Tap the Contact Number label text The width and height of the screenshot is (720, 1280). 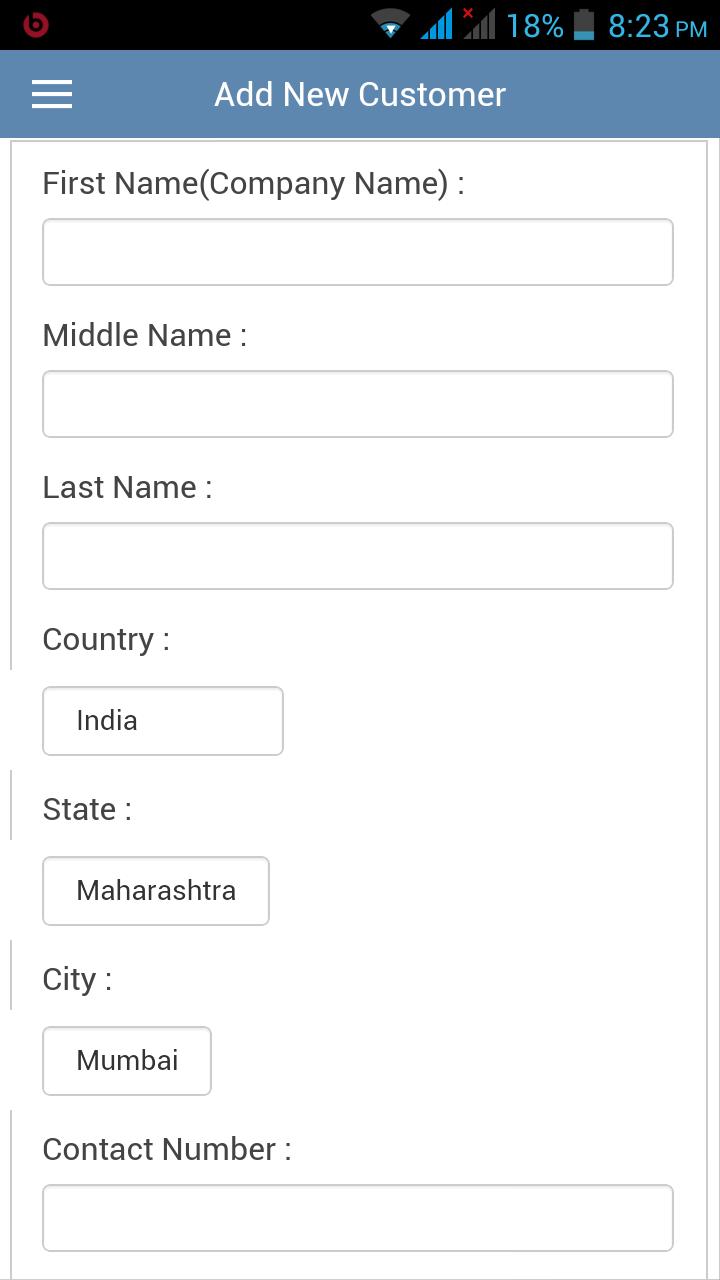(x=166, y=1148)
